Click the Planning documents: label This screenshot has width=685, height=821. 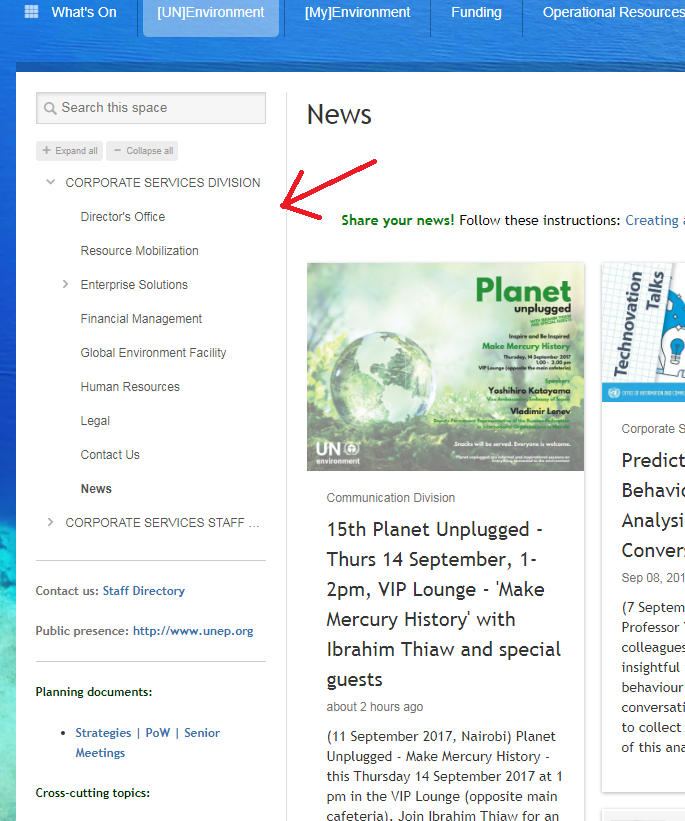pyautogui.click(x=94, y=692)
